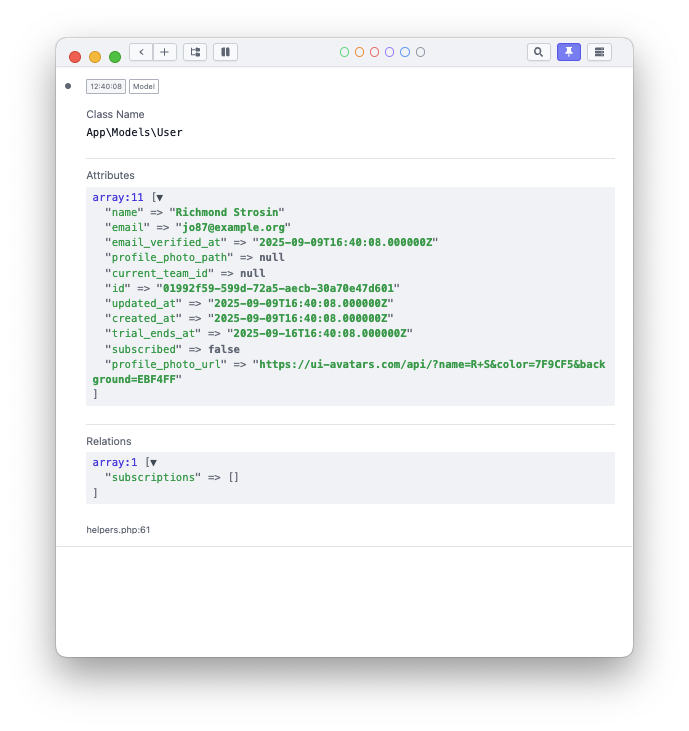Click the ui-avatars.com profile photo URL
Viewport: 689px width, 731px height.
point(349,372)
